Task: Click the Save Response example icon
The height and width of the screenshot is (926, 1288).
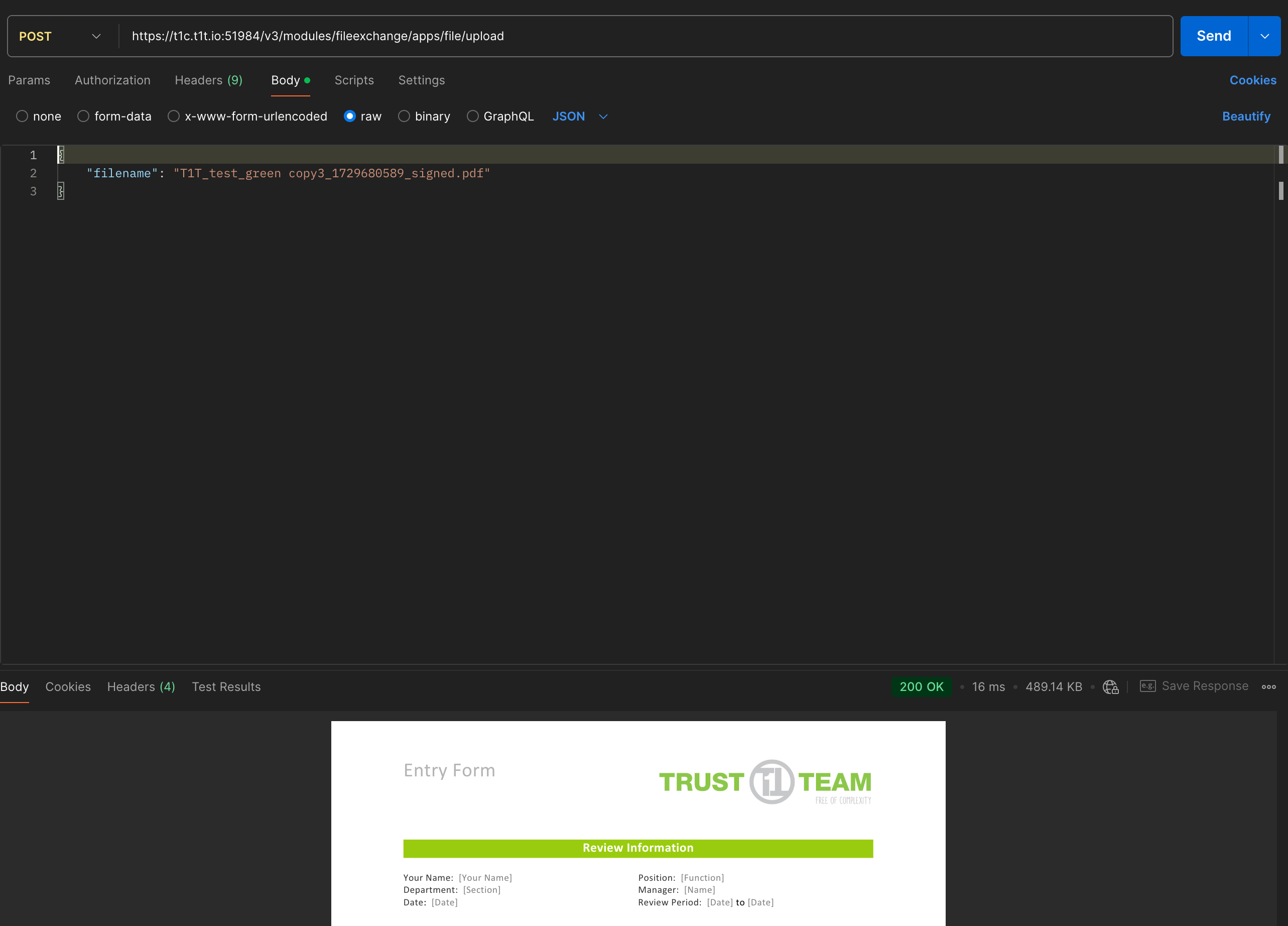Action: tap(1147, 686)
